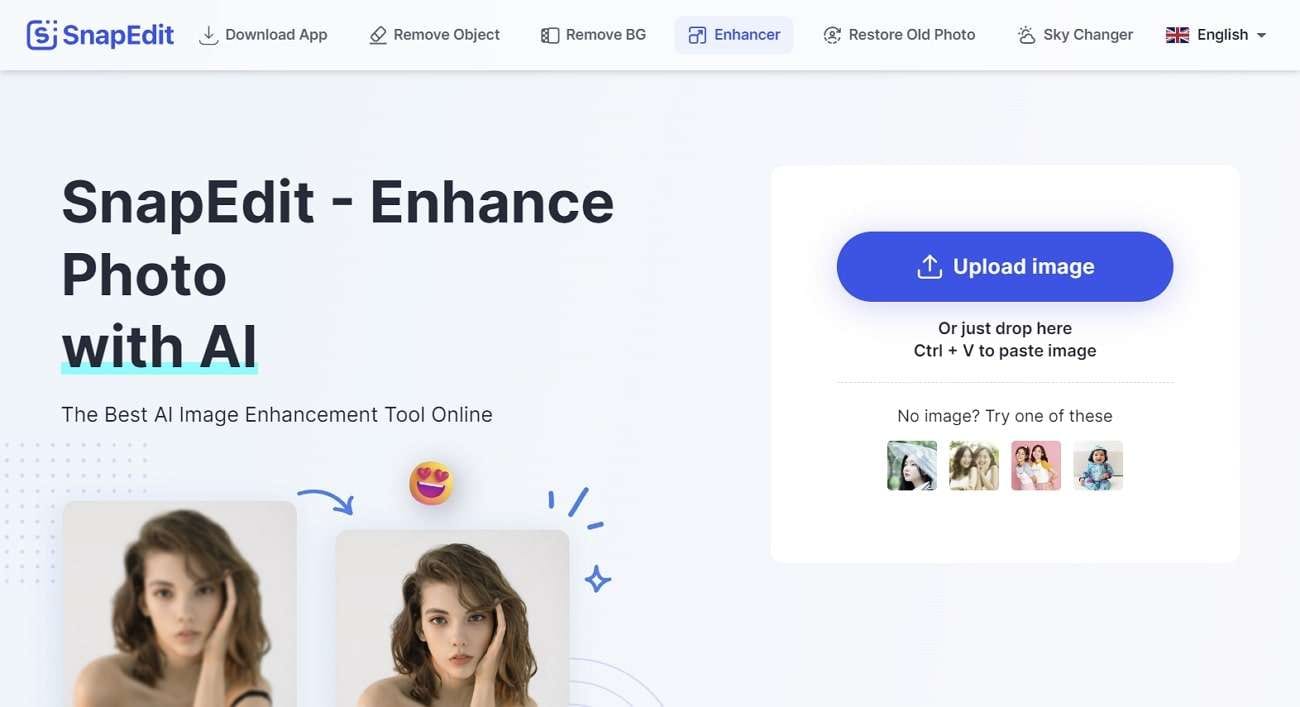Image resolution: width=1300 pixels, height=707 pixels.
Task: Expand the English language dropdown arrow
Action: (1261, 35)
